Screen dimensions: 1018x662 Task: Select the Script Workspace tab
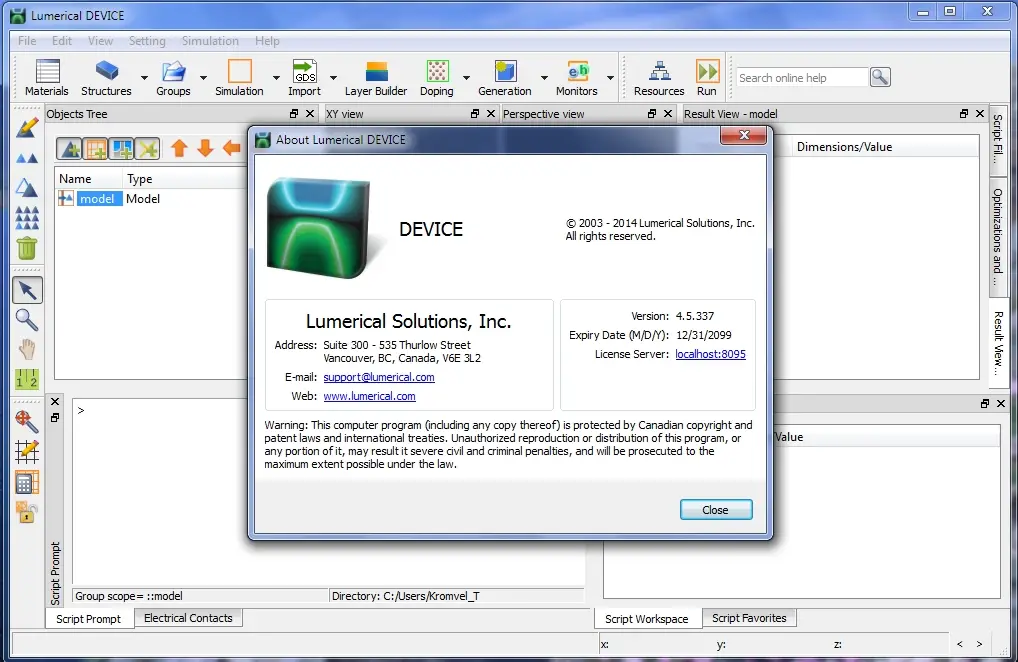(x=647, y=619)
